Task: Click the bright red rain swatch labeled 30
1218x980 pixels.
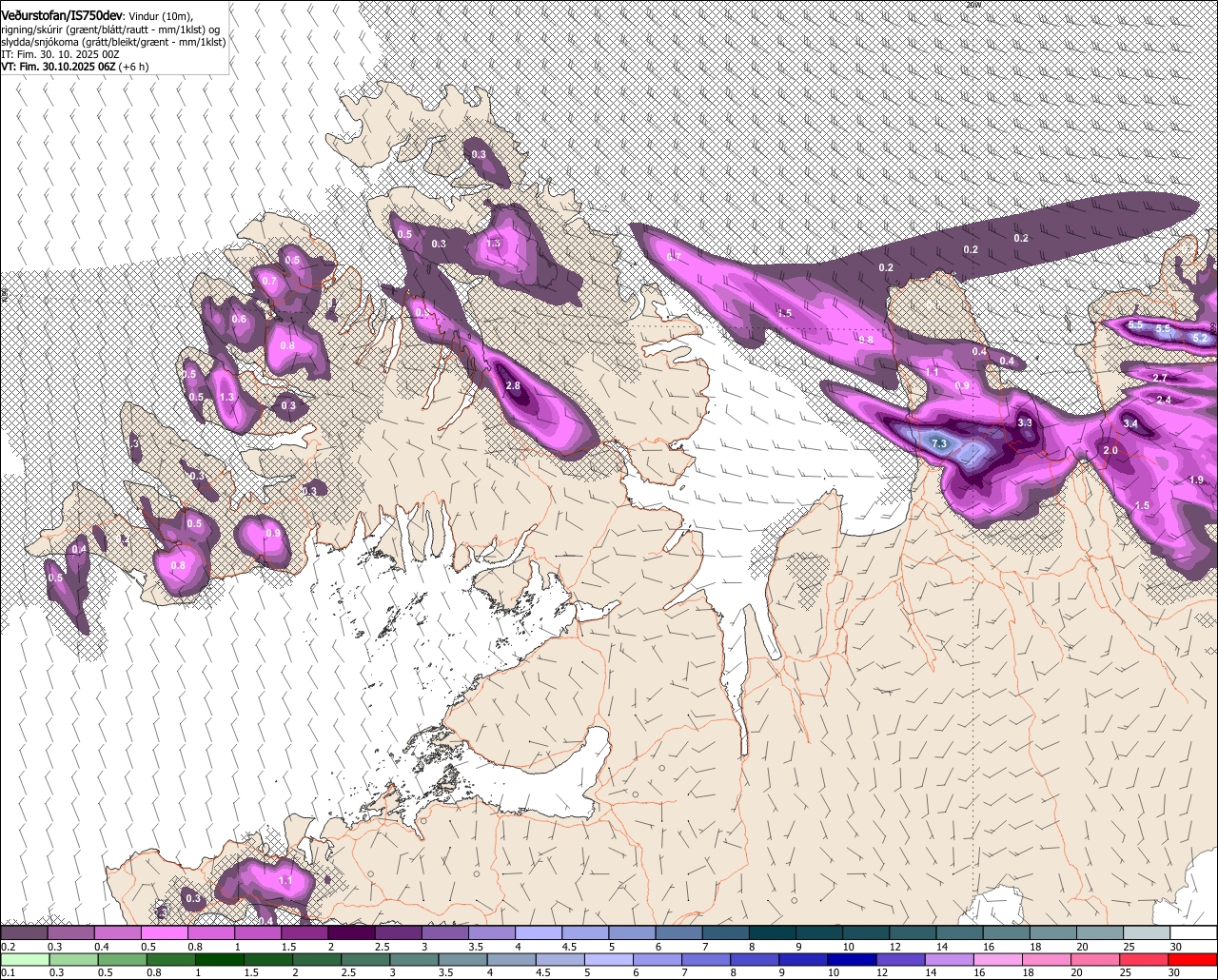Action: 1193,959
